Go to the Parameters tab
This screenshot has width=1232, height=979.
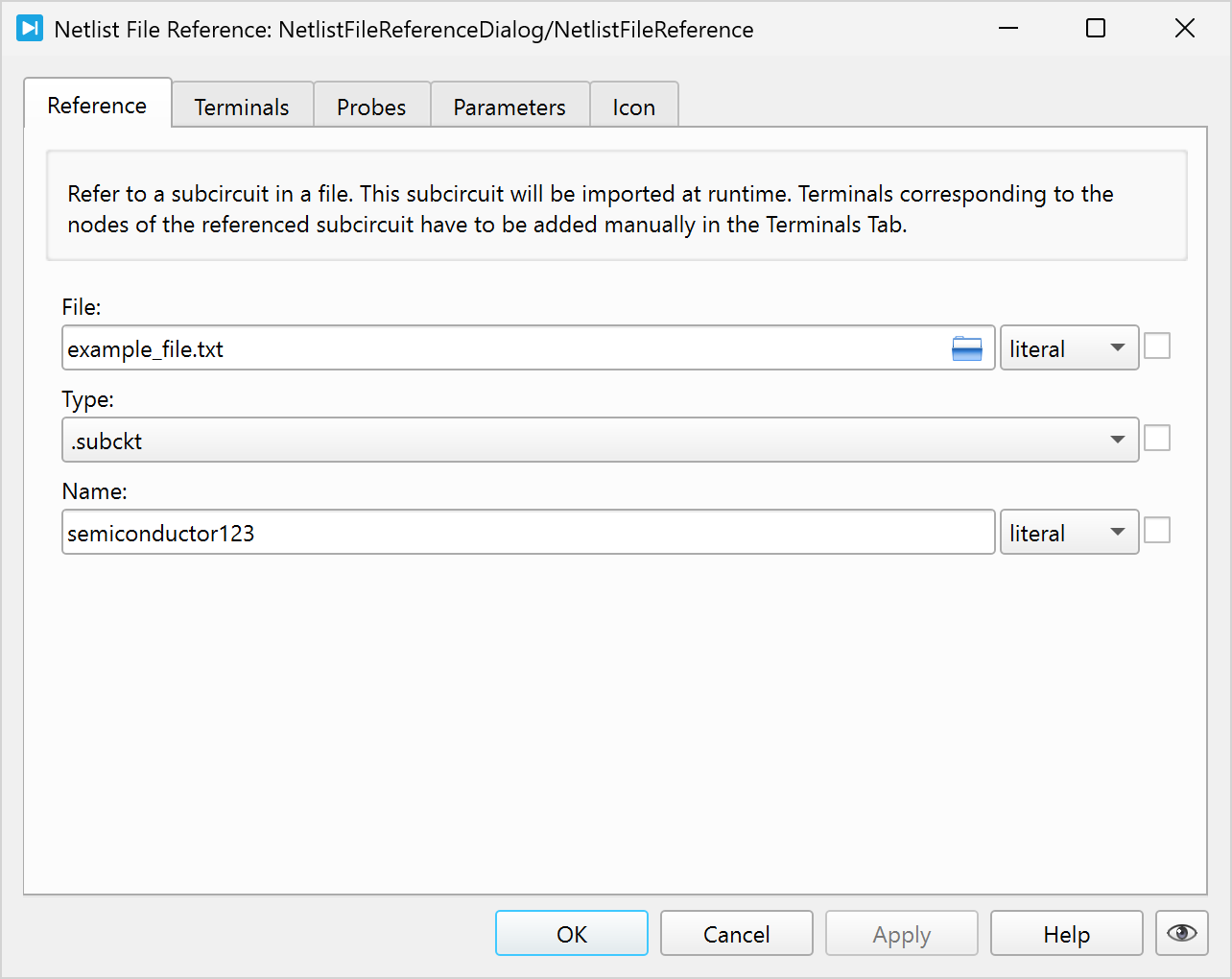[509, 107]
